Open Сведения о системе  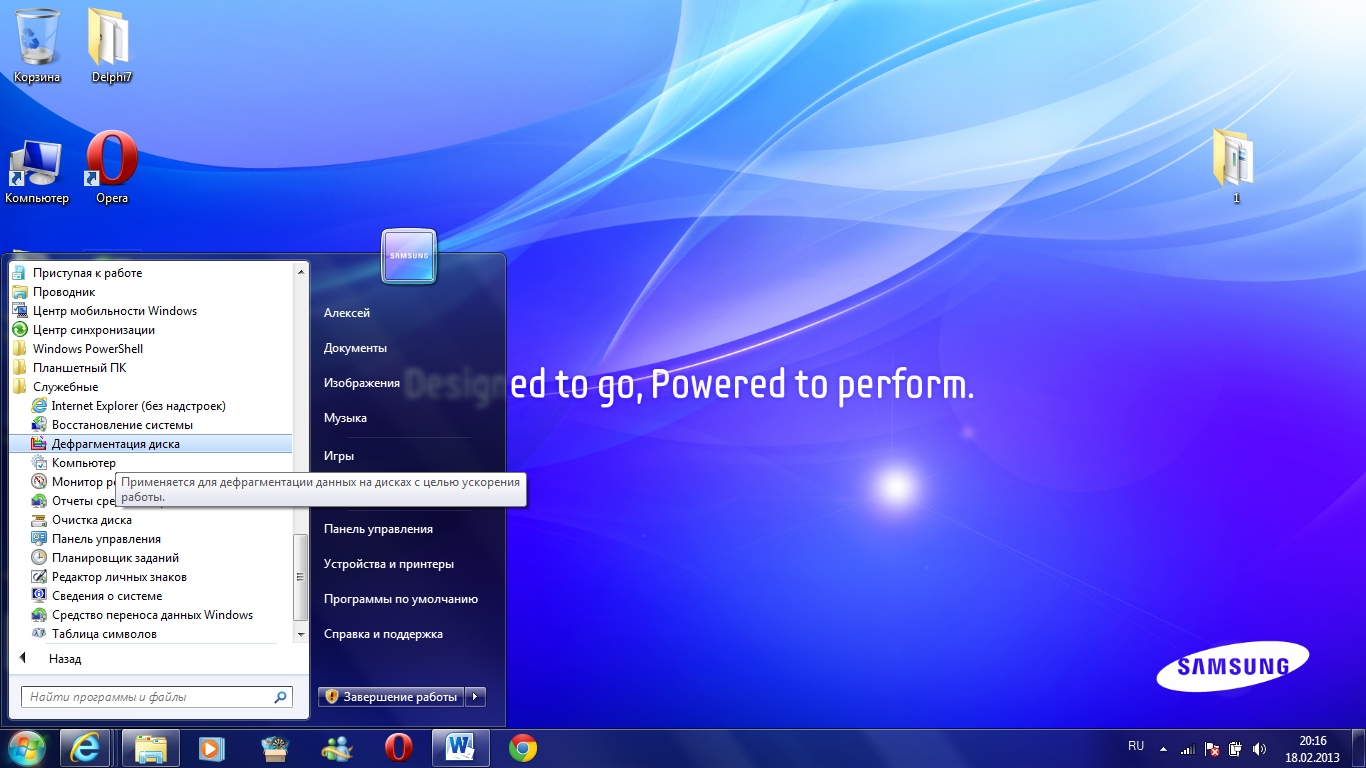click(150, 596)
